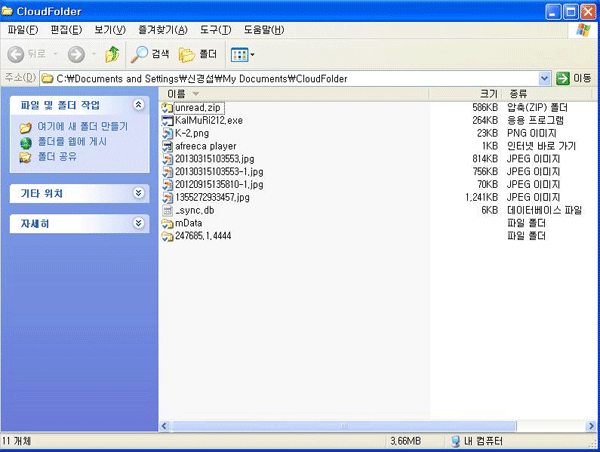Select the KalMuRi212.exe icon
The width and height of the screenshot is (600, 452).
(x=167, y=121)
